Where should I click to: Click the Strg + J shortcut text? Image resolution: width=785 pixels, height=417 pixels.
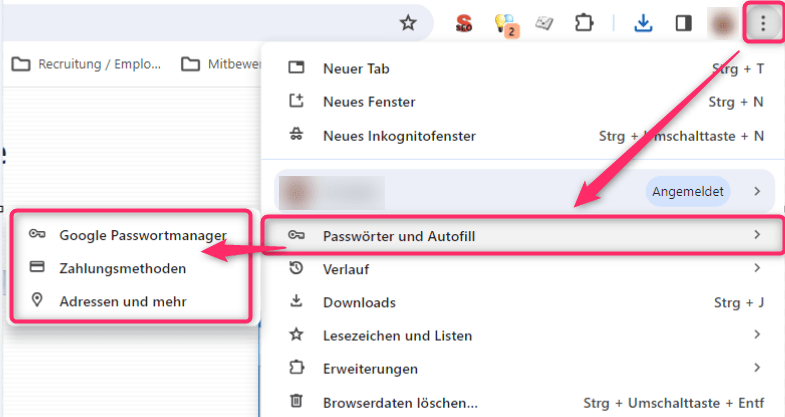click(738, 302)
